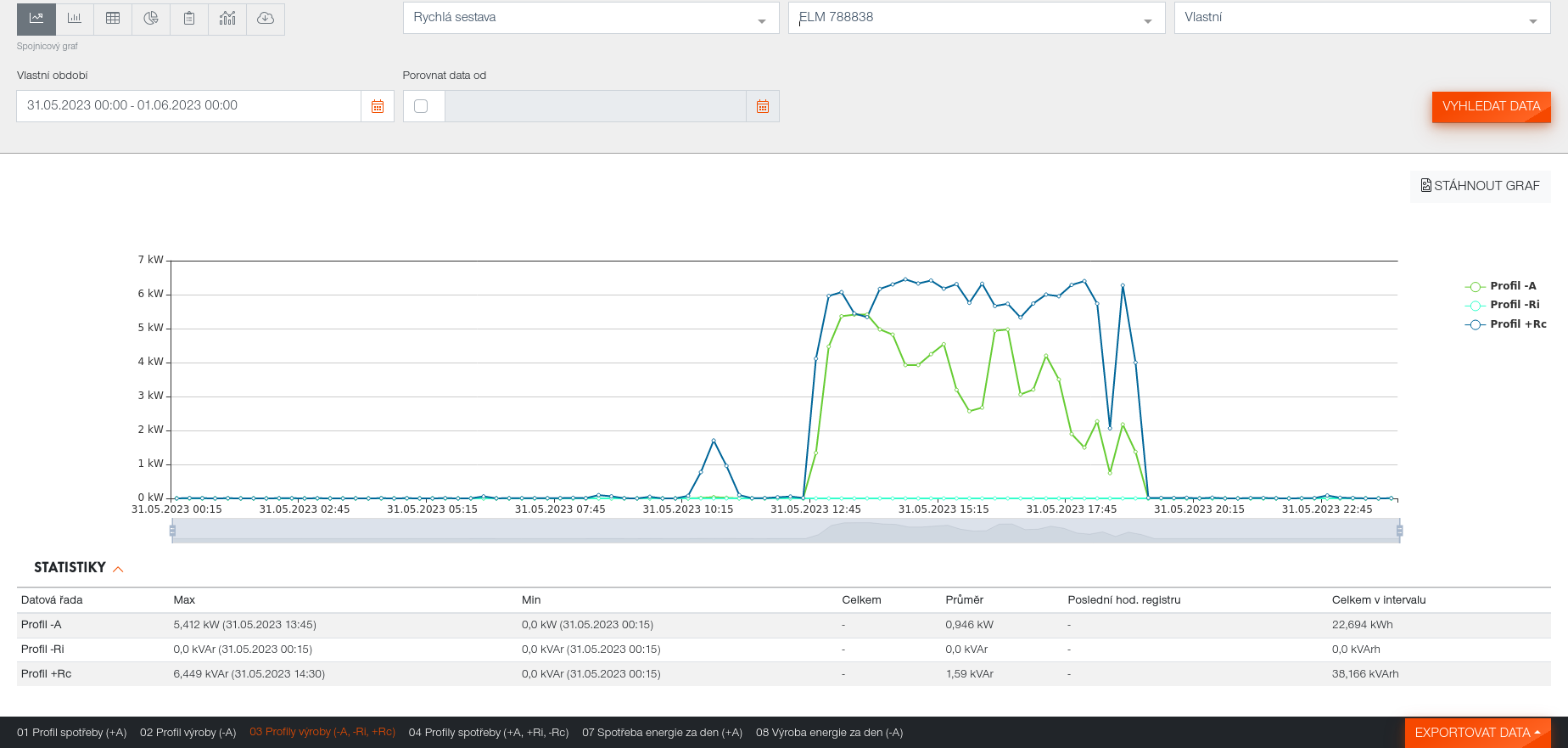
Task: Select the line chart view icon
Action: point(36,18)
